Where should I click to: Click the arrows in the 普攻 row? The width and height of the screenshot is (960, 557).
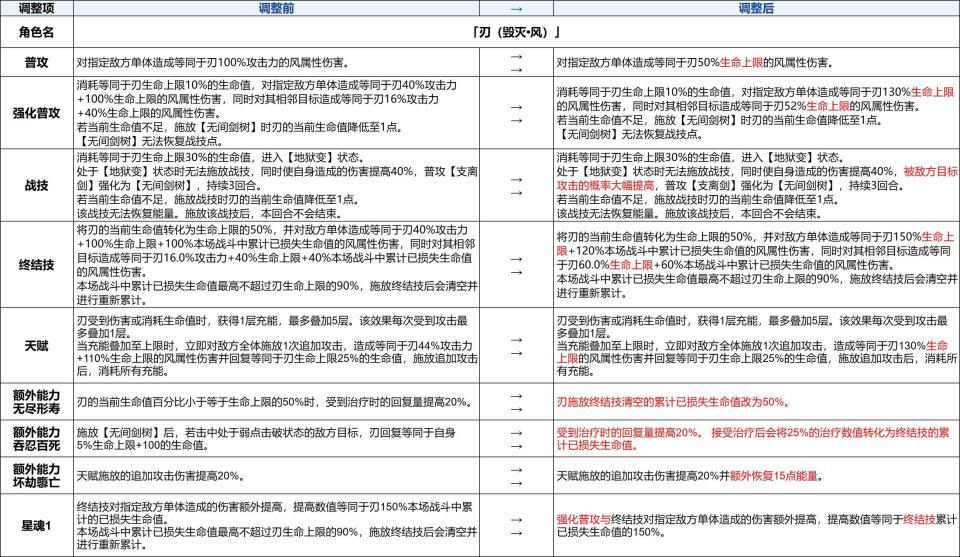[x=516, y=62]
